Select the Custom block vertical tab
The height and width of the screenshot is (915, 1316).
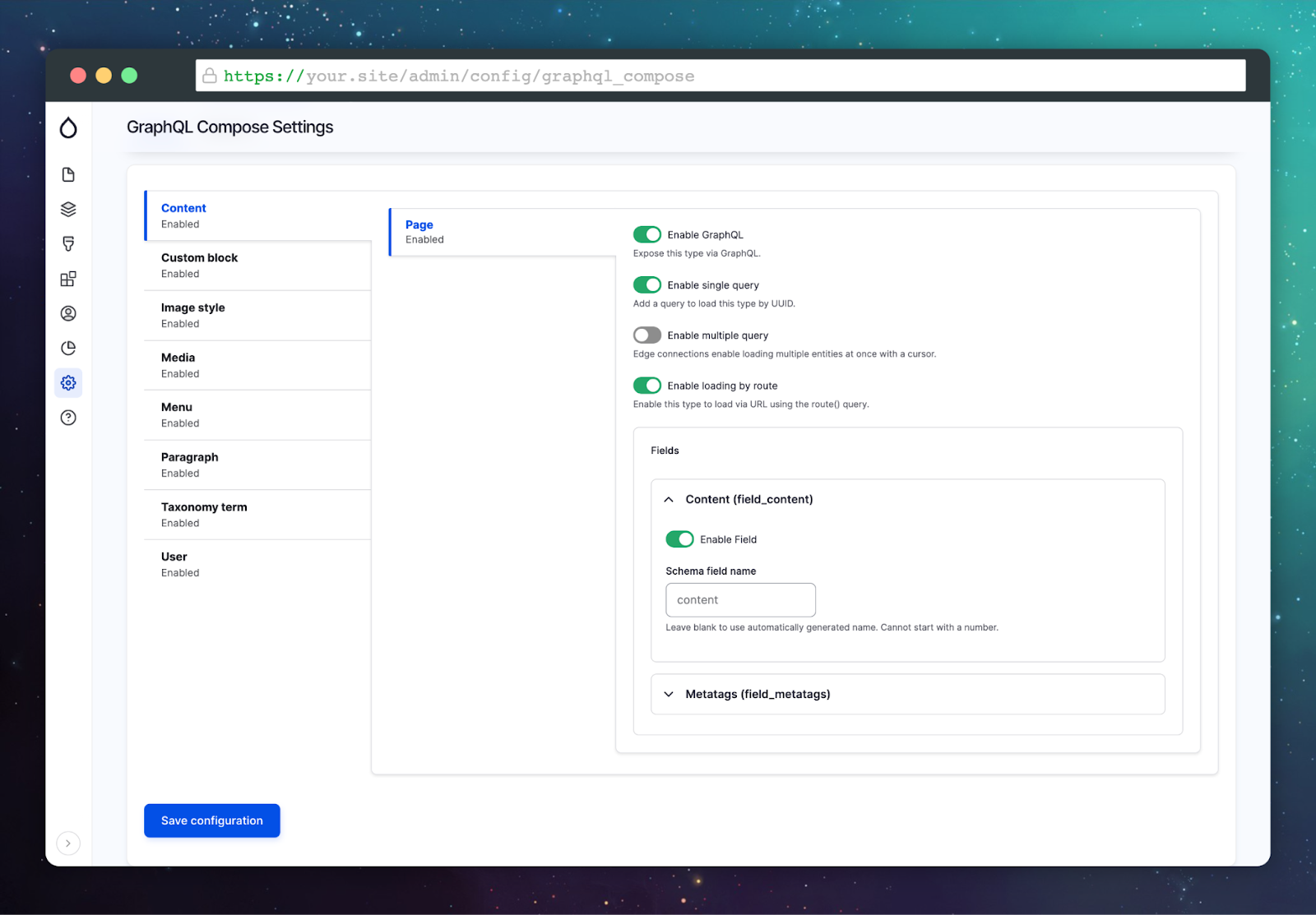click(258, 266)
